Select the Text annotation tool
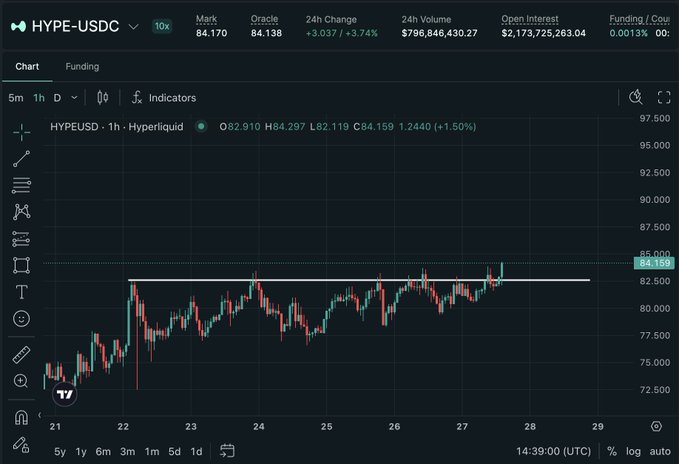 point(21,292)
